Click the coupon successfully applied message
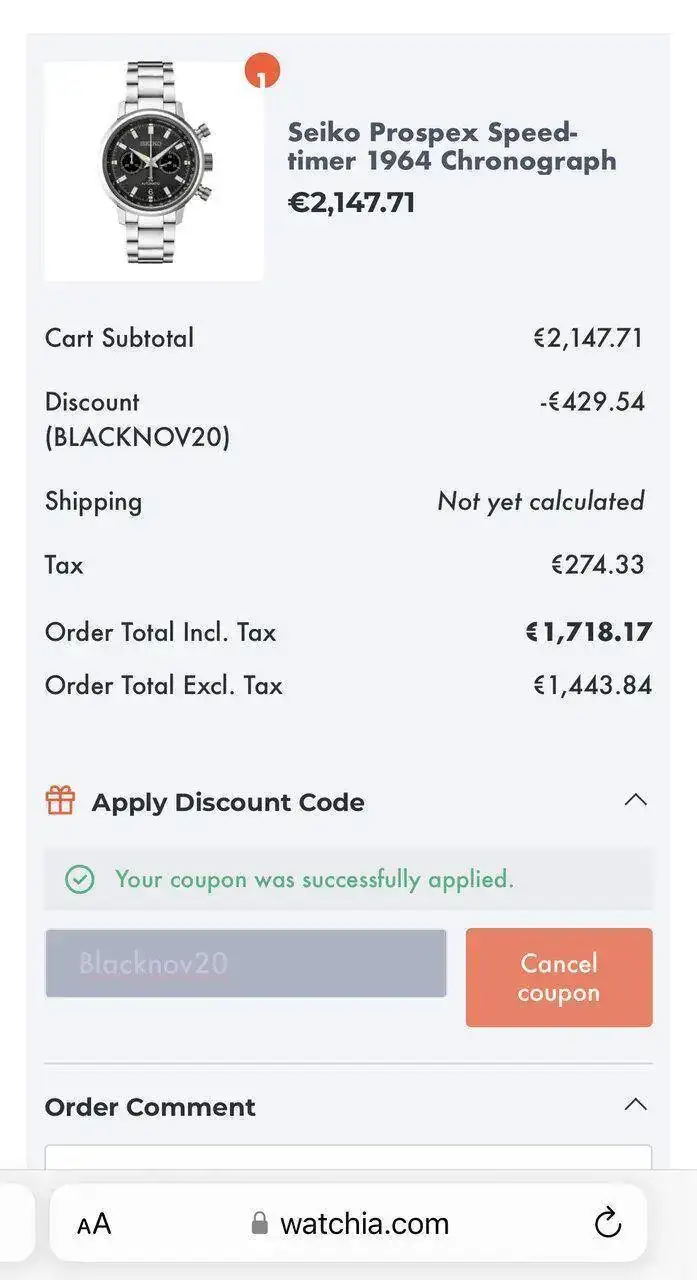Viewport: 697px width, 1280px height. click(314, 879)
